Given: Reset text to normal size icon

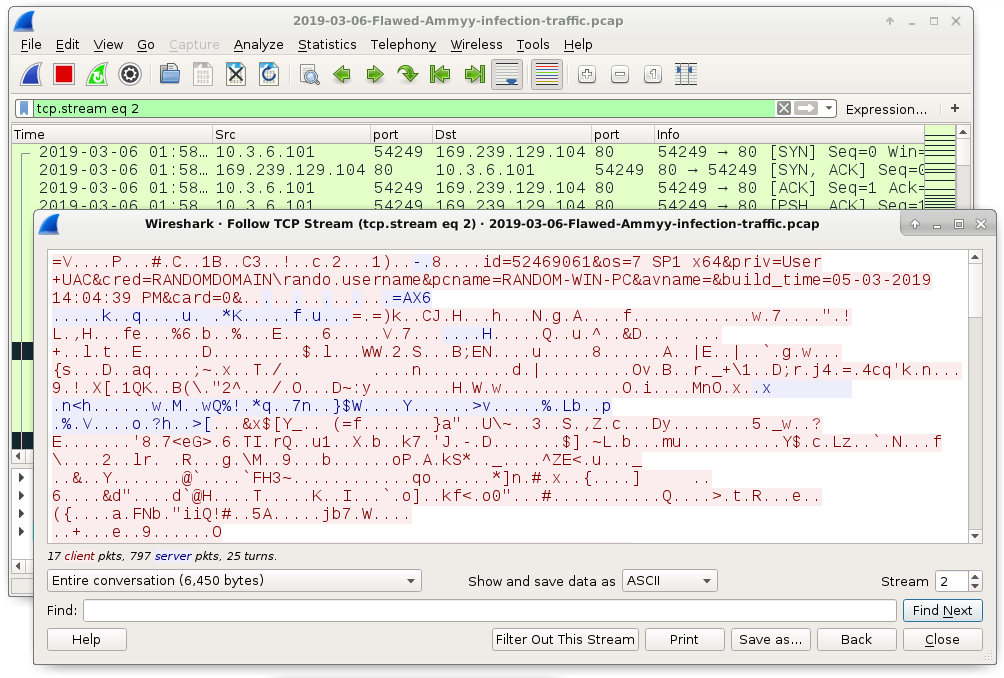Looking at the screenshot, I should (x=652, y=74).
